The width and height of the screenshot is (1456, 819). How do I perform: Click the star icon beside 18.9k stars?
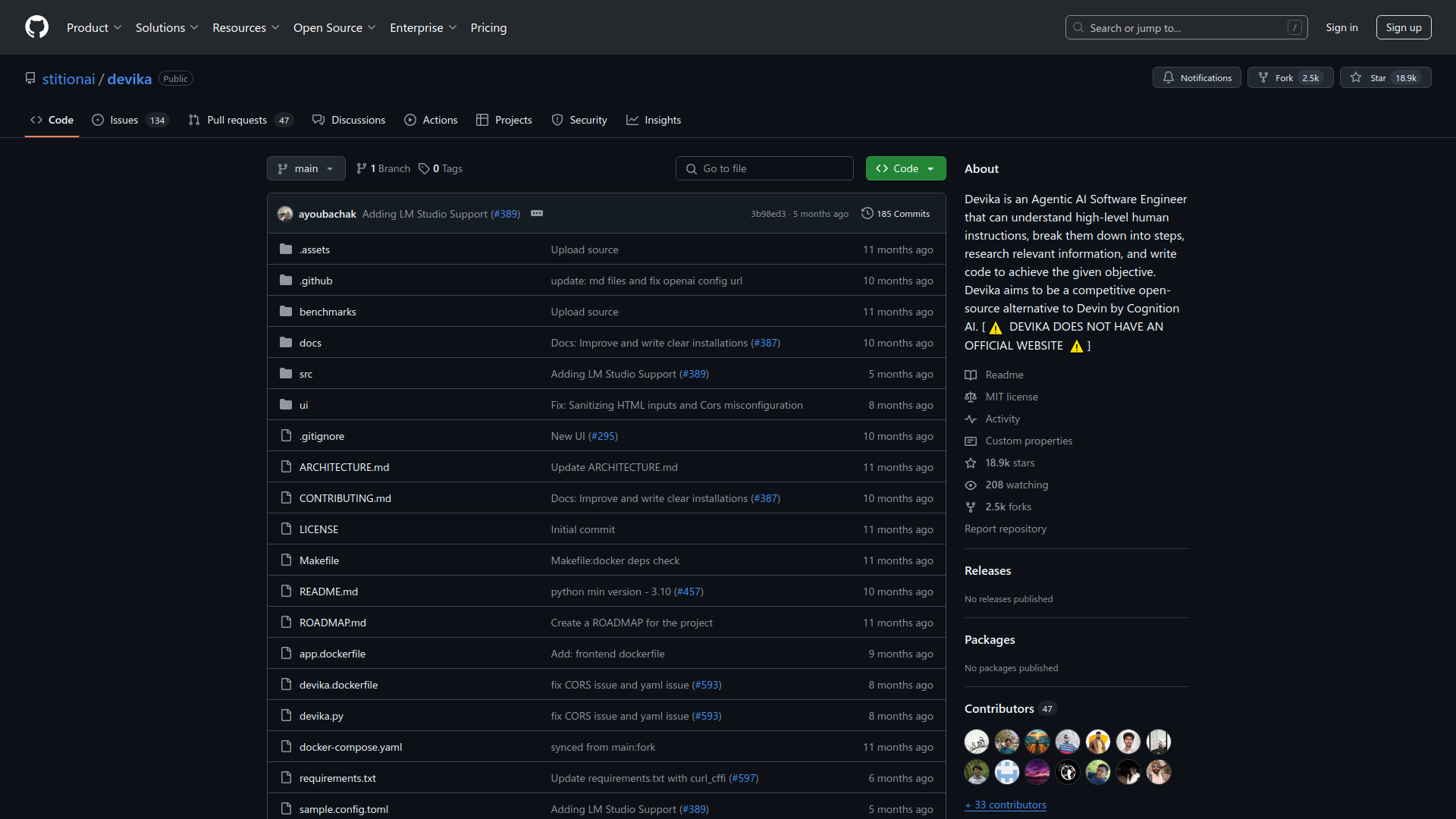pyautogui.click(x=971, y=463)
